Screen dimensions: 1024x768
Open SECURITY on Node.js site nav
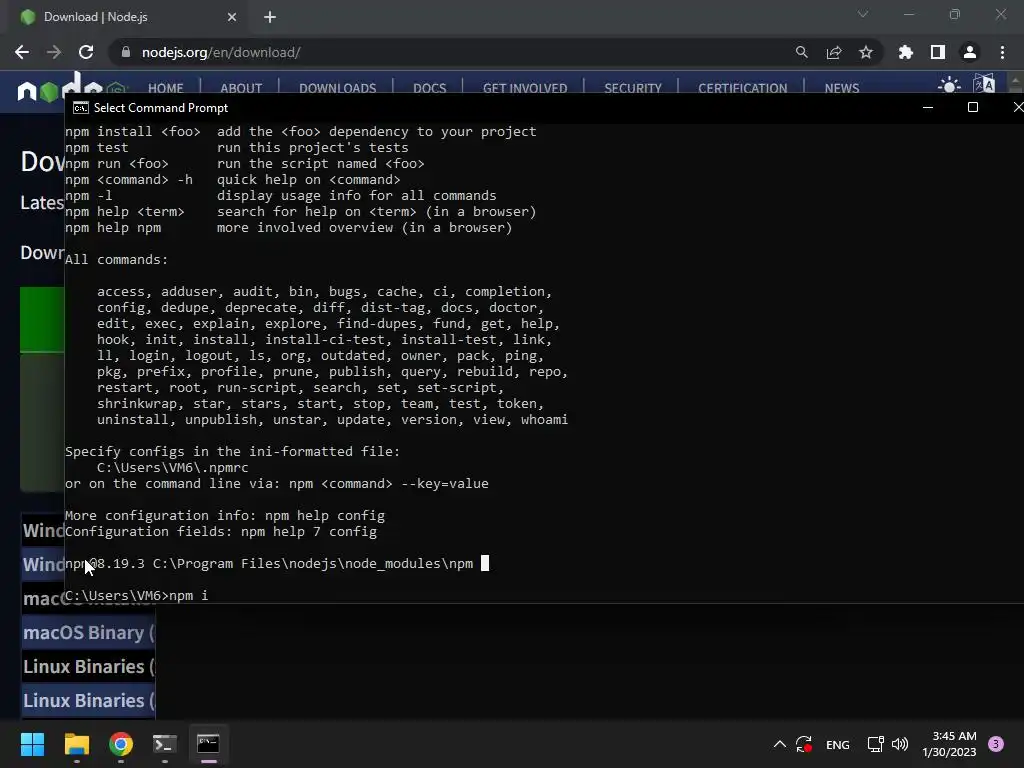[633, 88]
